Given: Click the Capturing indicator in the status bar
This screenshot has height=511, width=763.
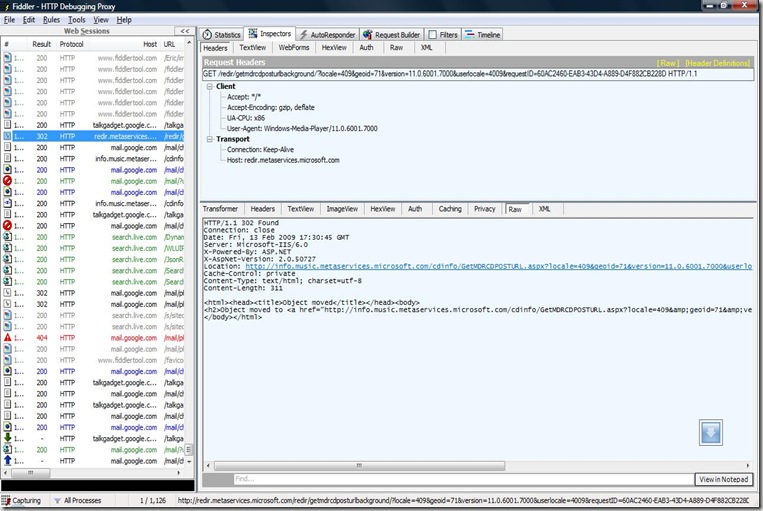Looking at the screenshot, I should [x=21, y=500].
